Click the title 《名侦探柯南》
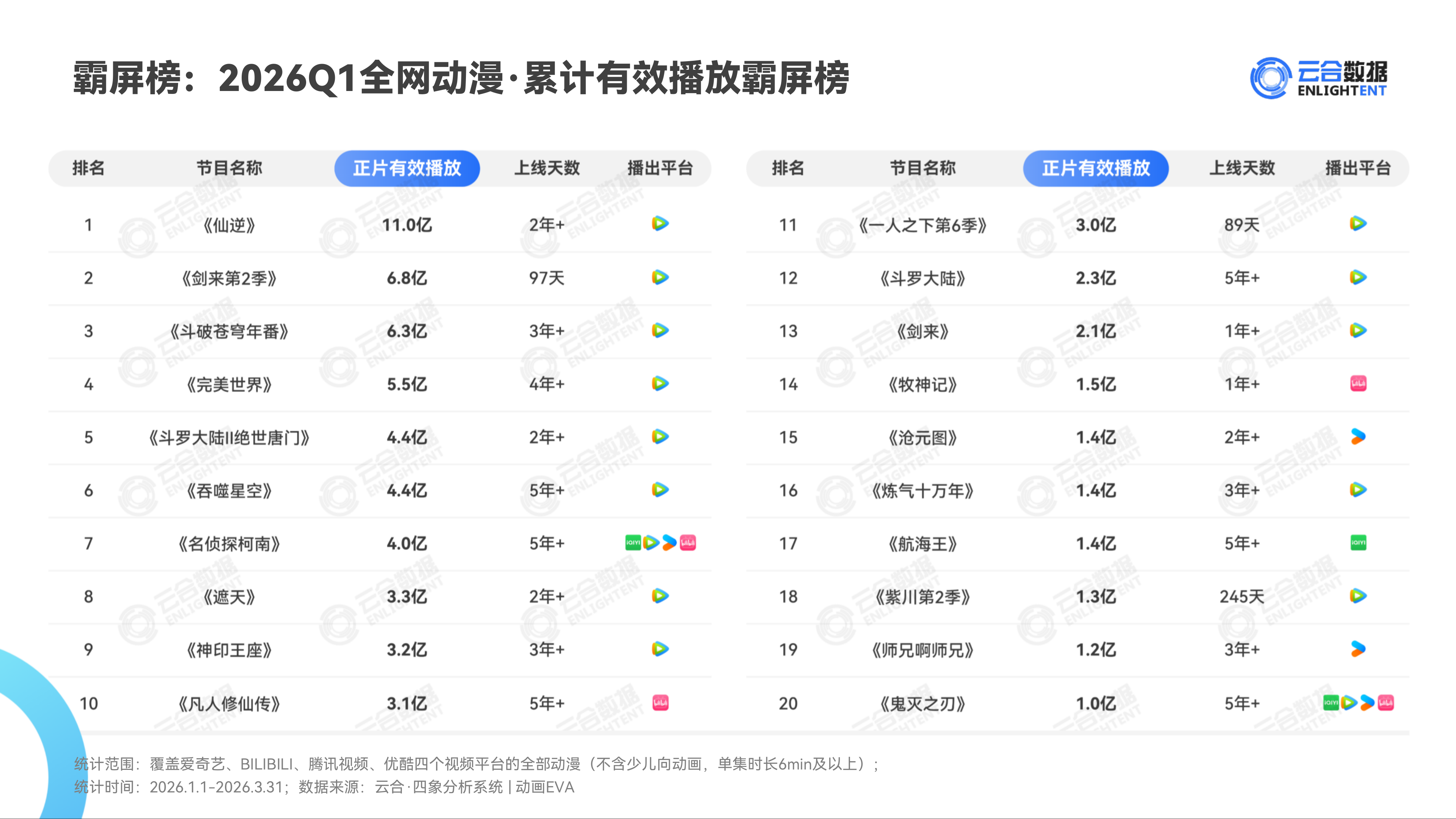This screenshot has width=1456, height=819. (x=229, y=544)
